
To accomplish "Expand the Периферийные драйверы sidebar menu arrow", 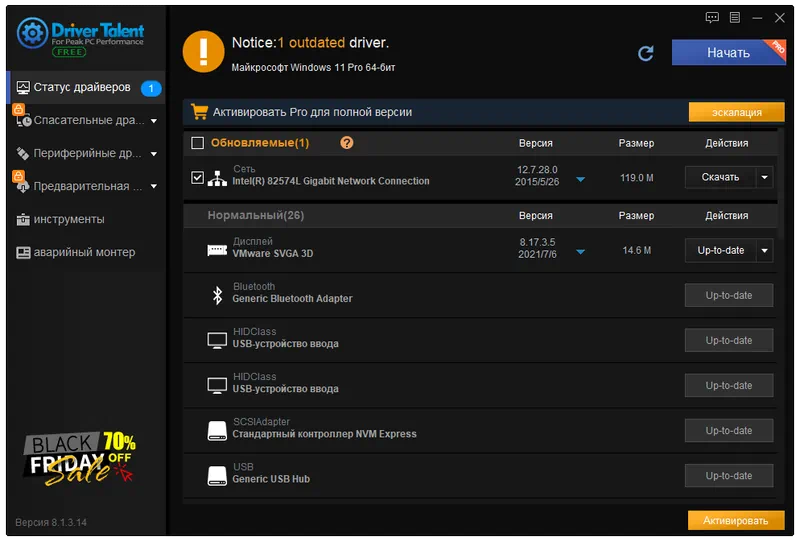I will click(x=154, y=154).
